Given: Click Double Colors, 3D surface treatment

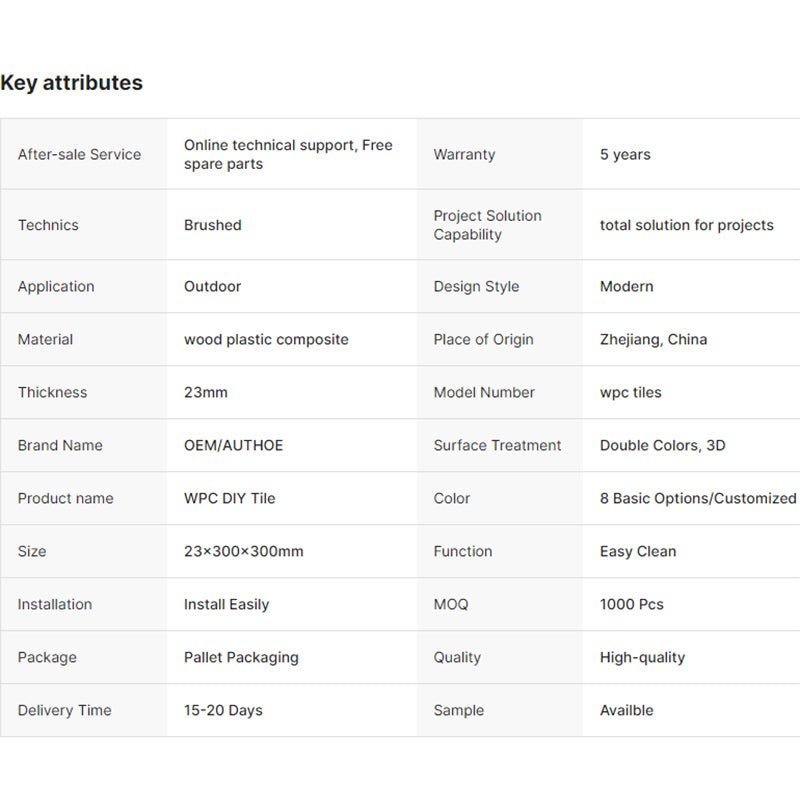Looking at the screenshot, I should click(x=662, y=445).
